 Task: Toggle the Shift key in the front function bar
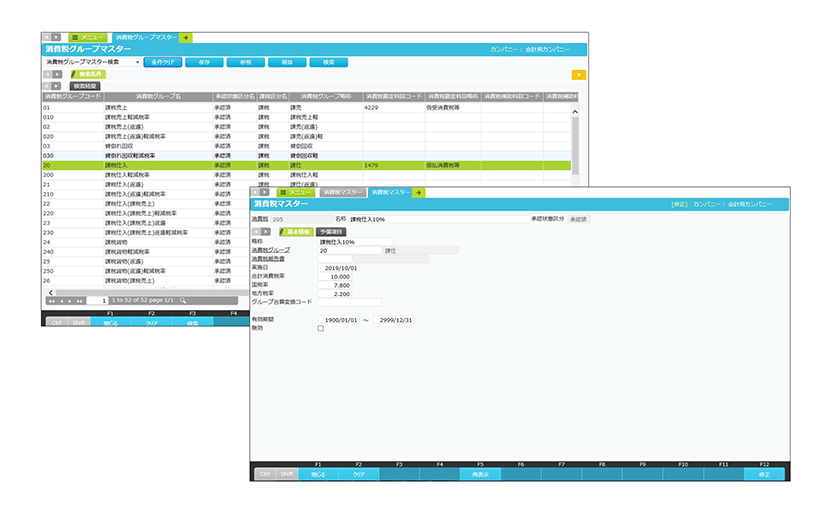pyautogui.click(x=286, y=474)
